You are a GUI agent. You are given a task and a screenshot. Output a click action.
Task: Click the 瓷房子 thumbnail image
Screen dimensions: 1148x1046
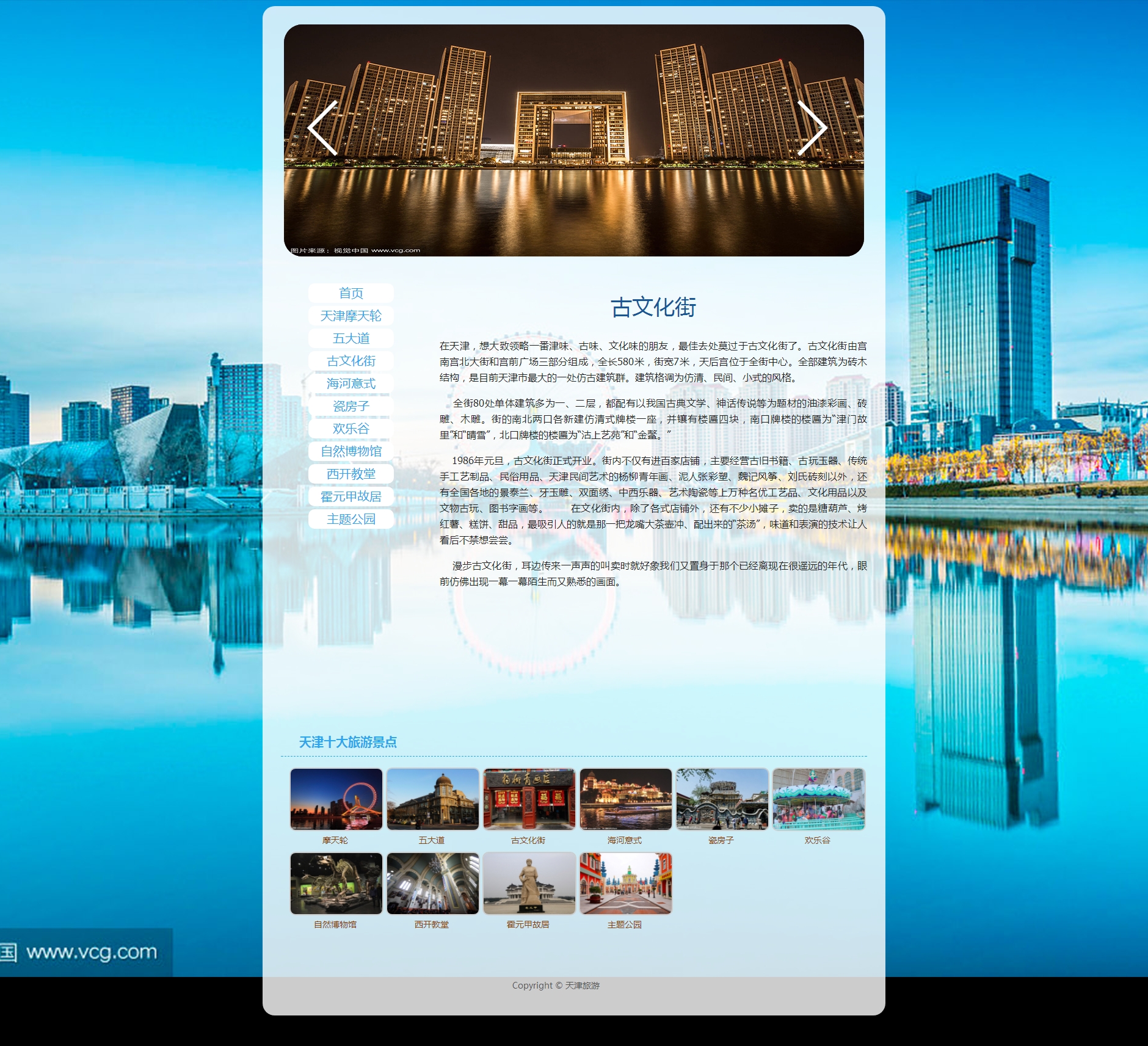pos(722,799)
